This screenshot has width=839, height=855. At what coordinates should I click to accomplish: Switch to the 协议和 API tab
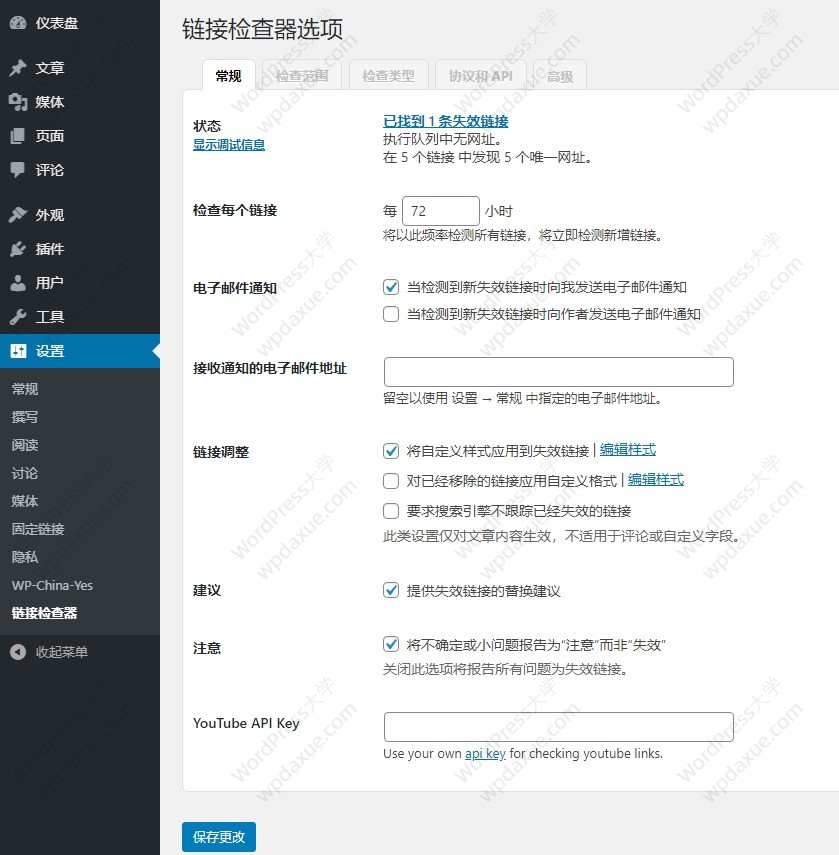[x=480, y=76]
